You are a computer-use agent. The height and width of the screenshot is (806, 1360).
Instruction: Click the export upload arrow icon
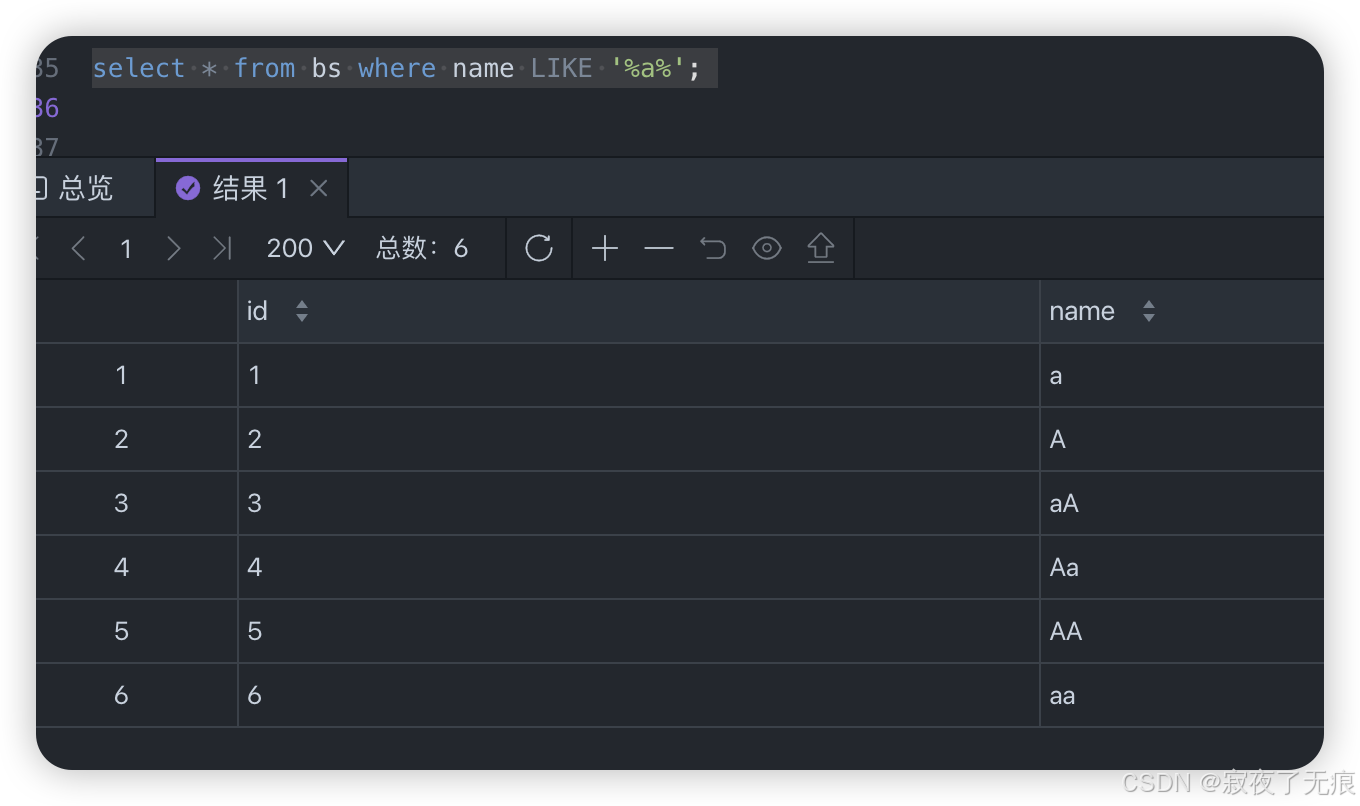pos(821,248)
